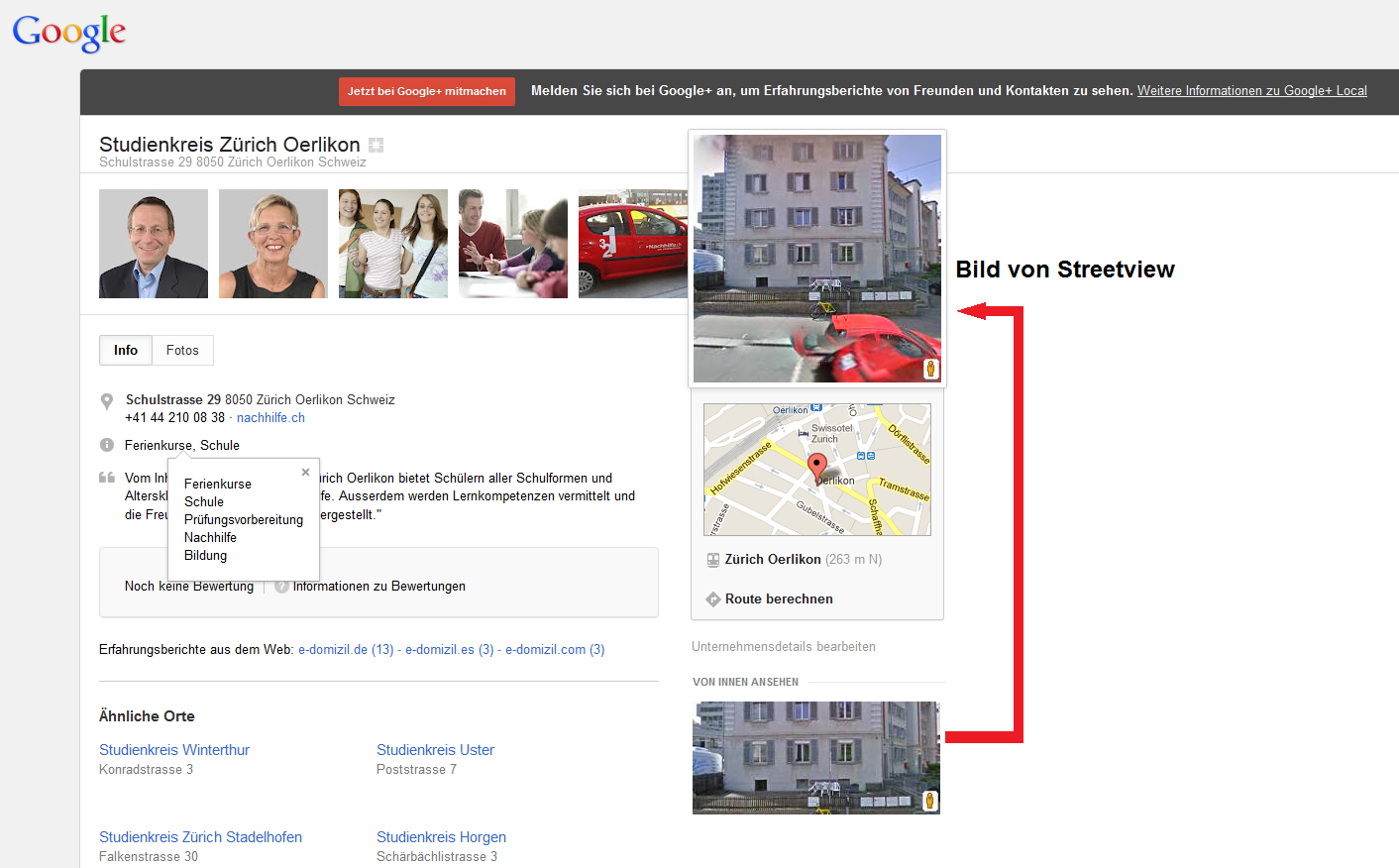Click Informationen zu Bewertungen
The height and width of the screenshot is (868, 1399).
379,587
